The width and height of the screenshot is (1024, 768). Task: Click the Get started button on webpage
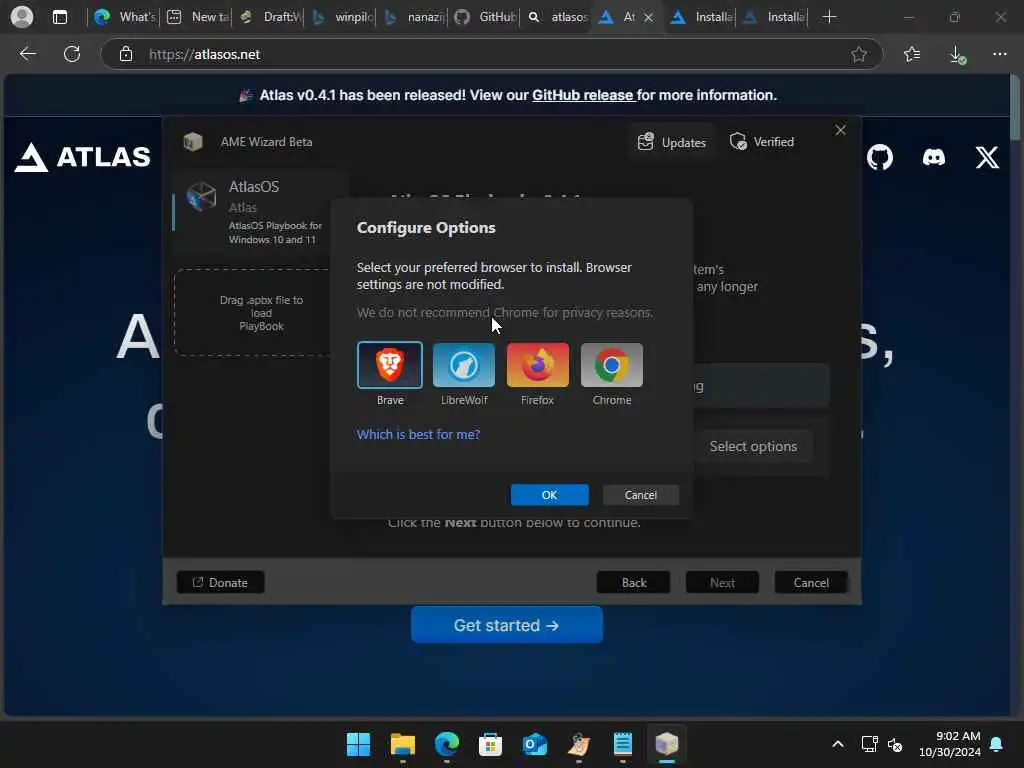(x=507, y=625)
